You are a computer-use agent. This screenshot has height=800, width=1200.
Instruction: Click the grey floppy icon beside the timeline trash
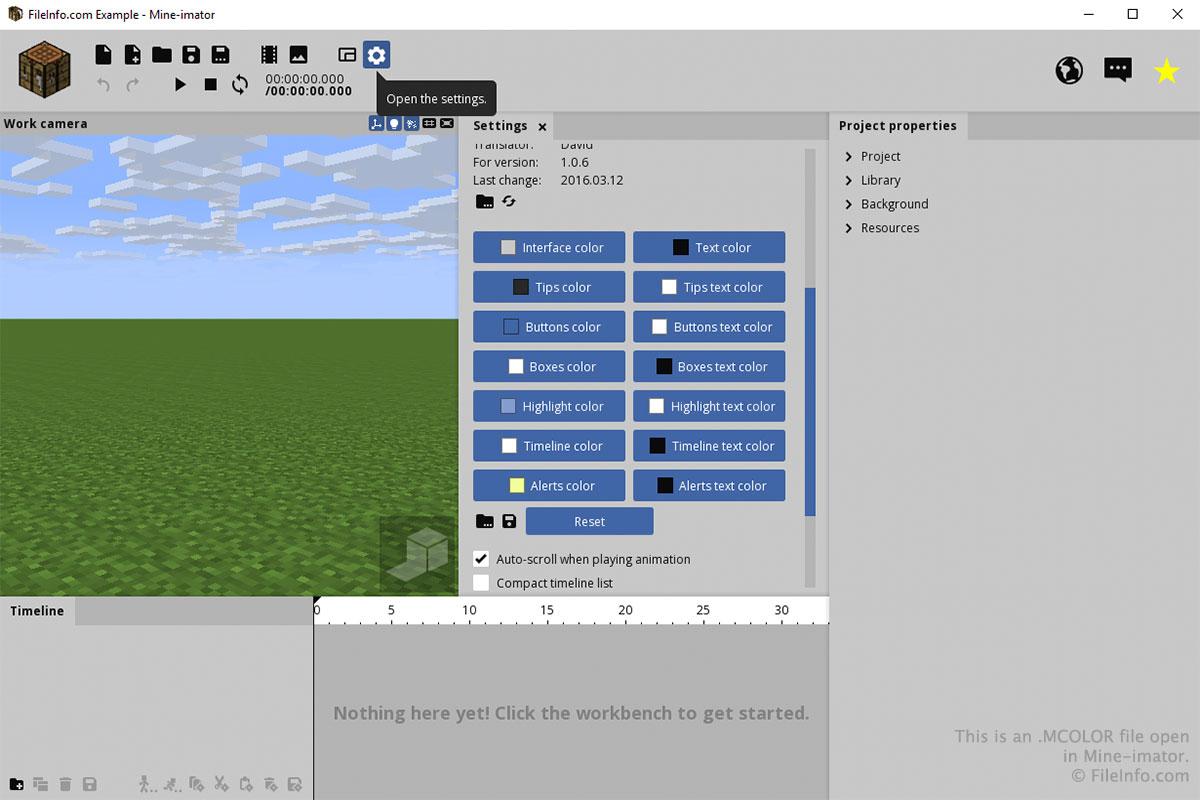click(89, 784)
